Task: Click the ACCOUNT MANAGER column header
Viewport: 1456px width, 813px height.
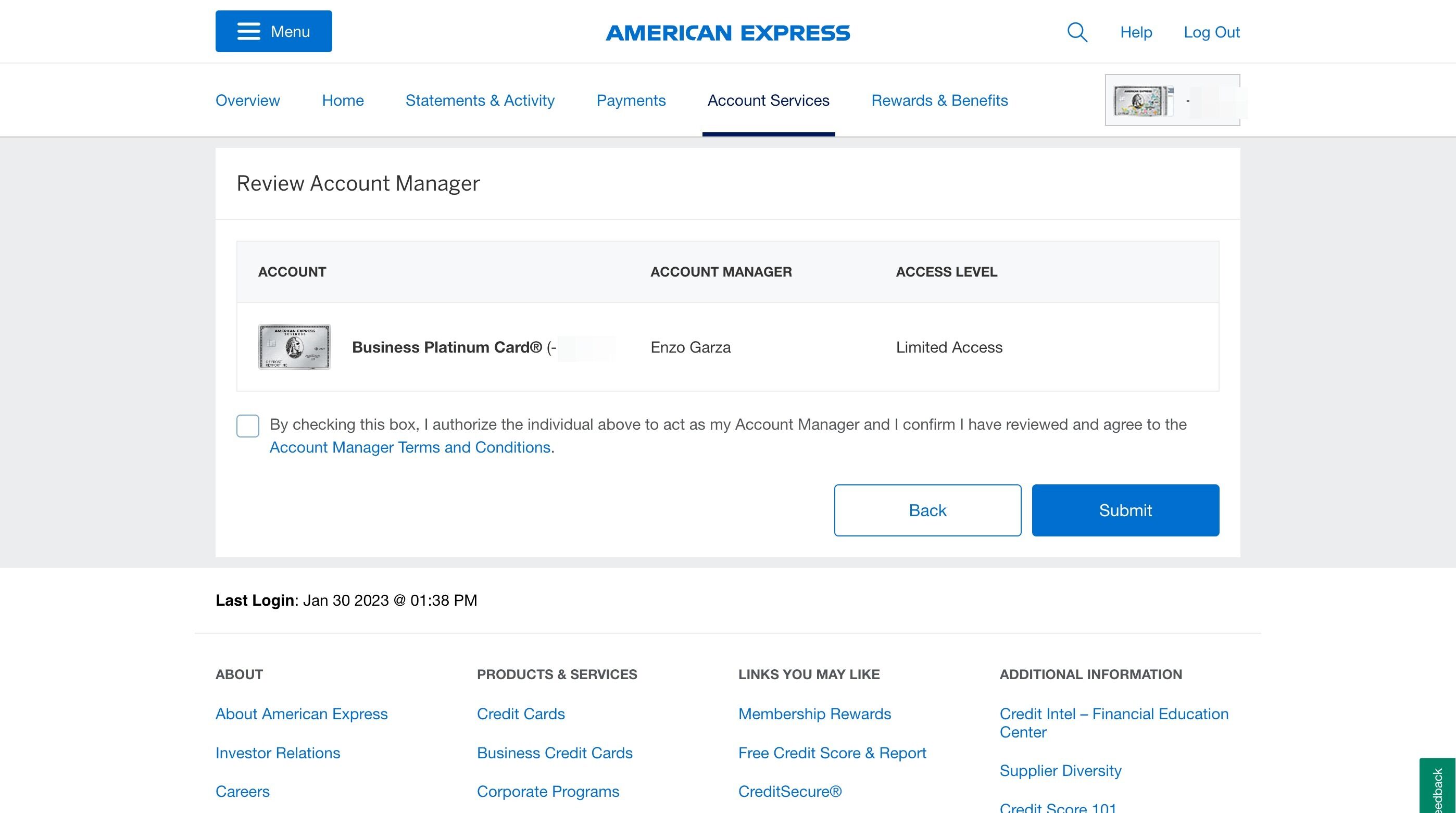Action: point(721,272)
